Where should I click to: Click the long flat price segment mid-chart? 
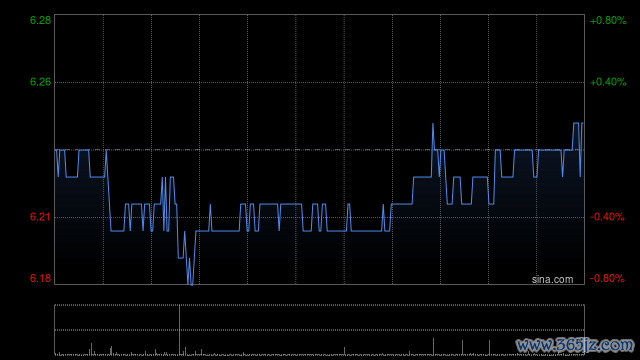tap(366, 231)
